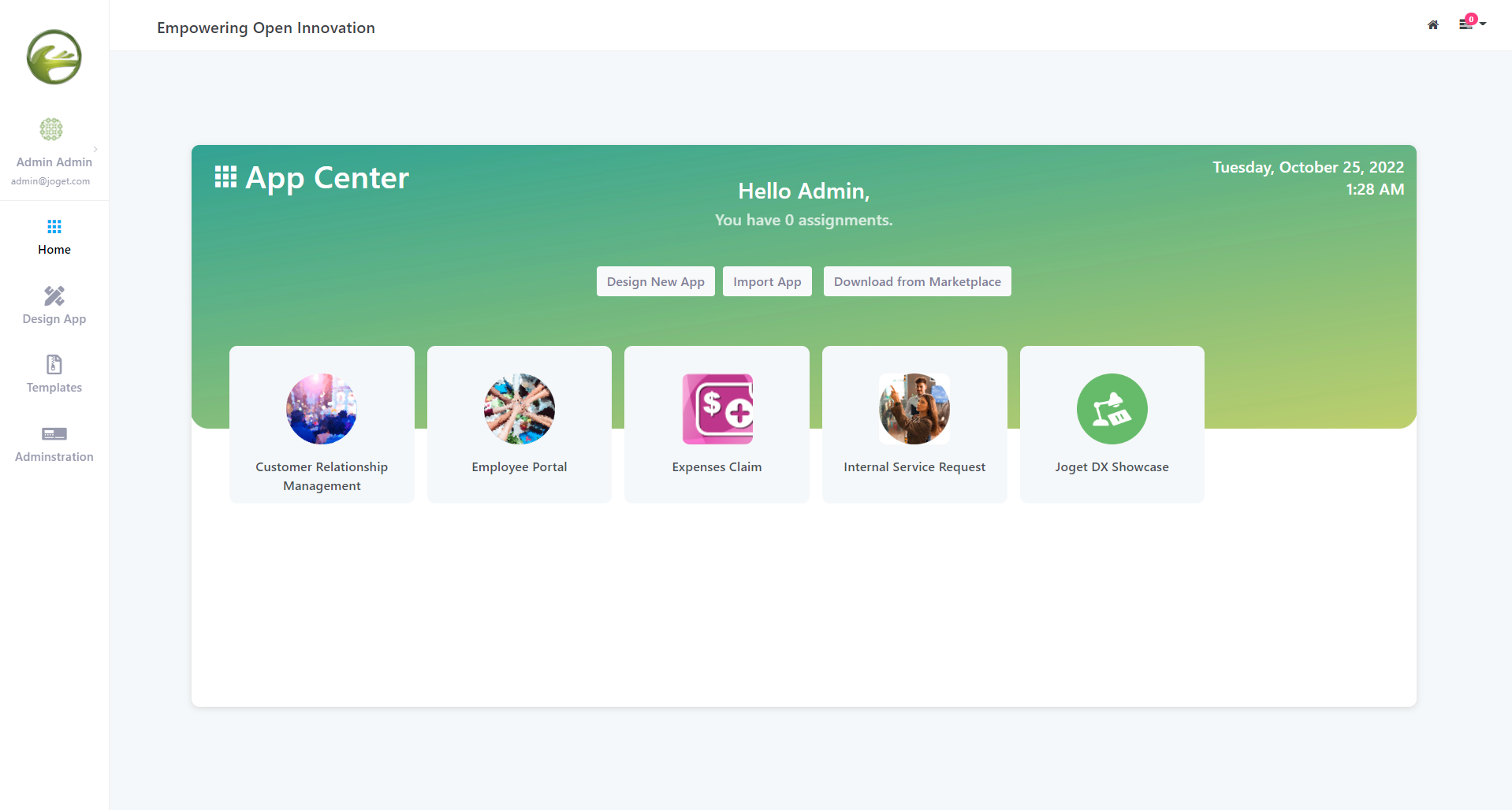Click the 'You have 0 assignments' message

804,220
